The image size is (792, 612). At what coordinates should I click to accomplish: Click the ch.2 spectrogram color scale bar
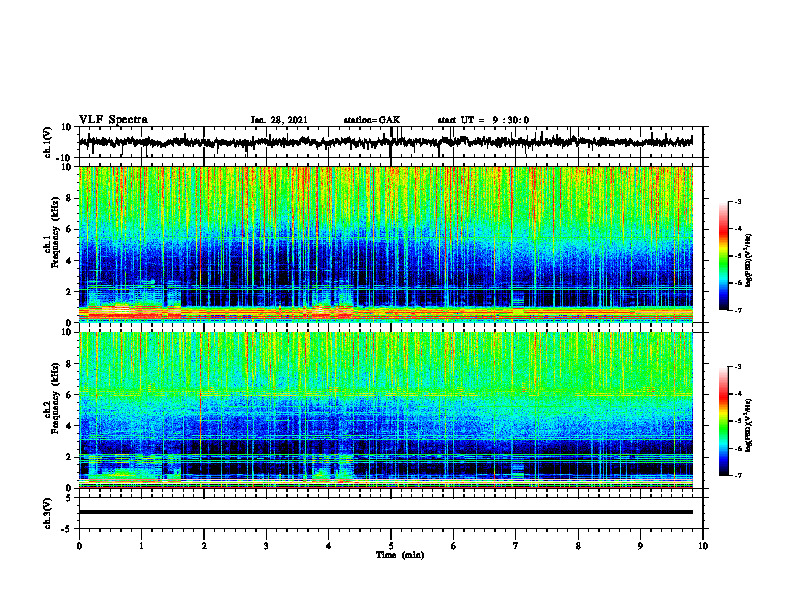724,421
